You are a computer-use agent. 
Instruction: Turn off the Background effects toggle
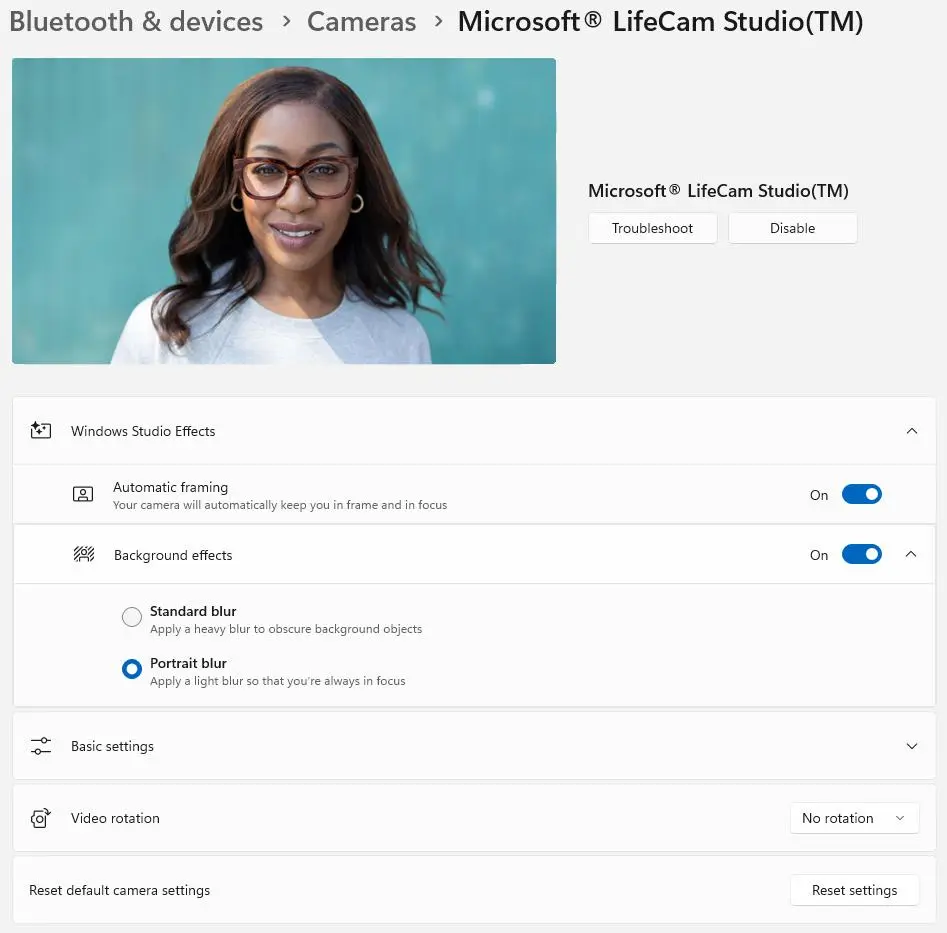coord(861,554)
